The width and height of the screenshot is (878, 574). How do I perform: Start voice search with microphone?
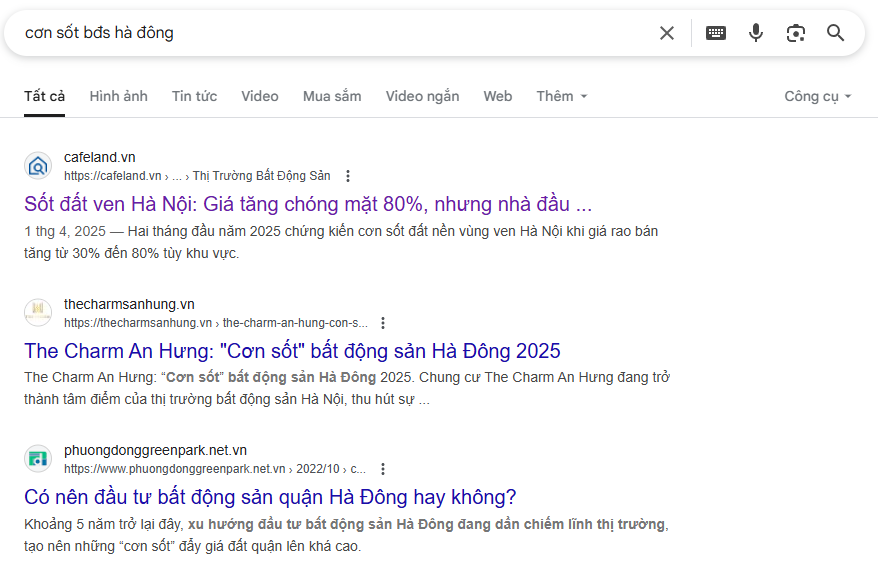(x=756, y=33)
